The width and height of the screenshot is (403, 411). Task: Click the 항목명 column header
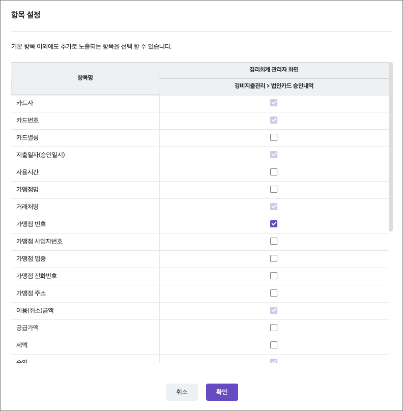pos(85,78)
